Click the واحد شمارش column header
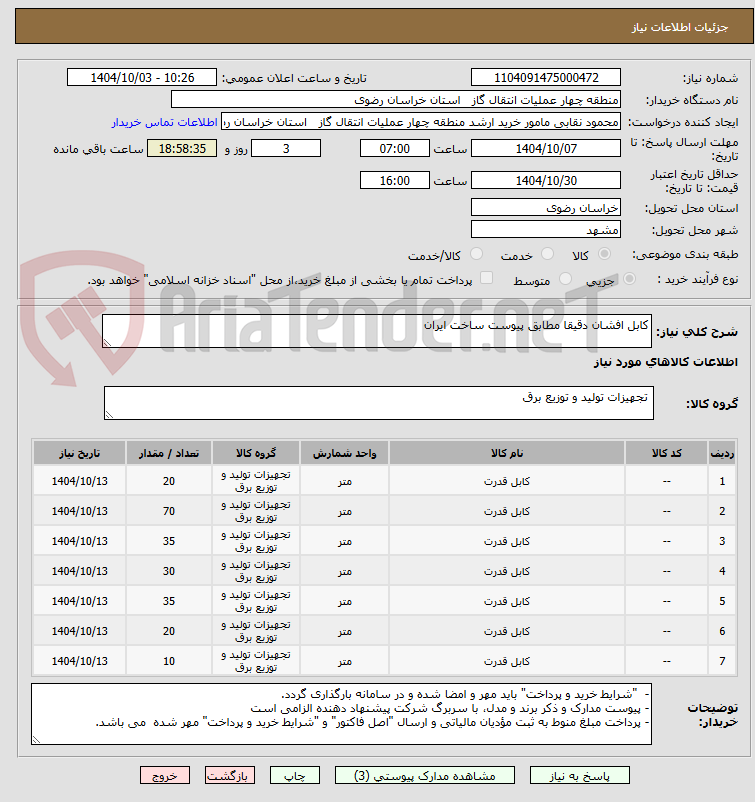Viewport: 755px width, 802px height. pos(345,453)
